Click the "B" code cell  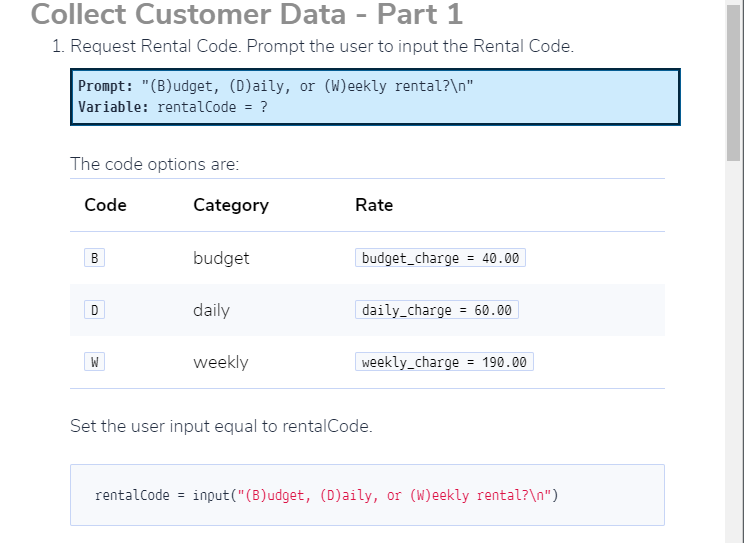click(x=94, y=258)
